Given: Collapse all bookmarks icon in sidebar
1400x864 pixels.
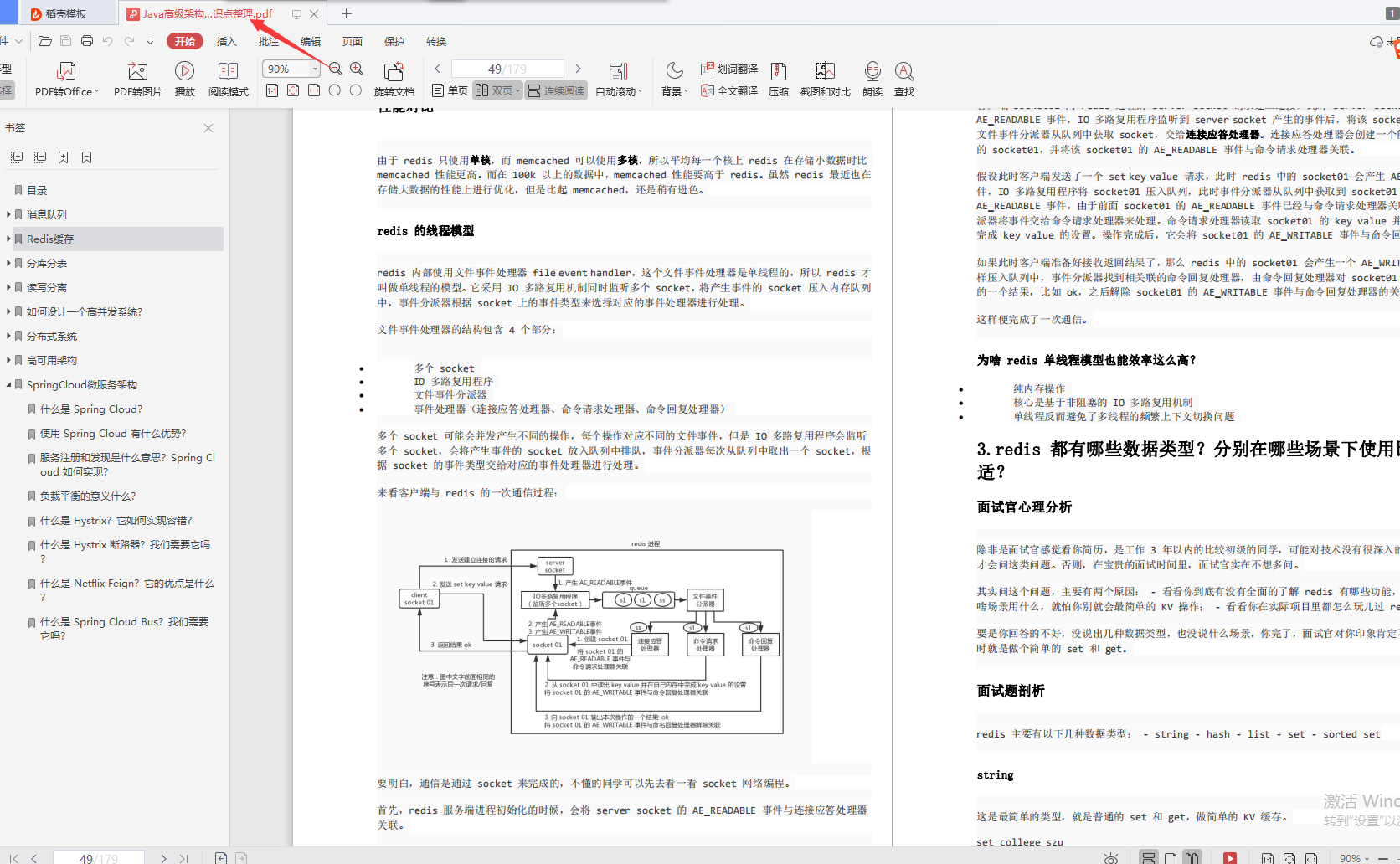Looking at the screenshot, I should coord(40,157).
